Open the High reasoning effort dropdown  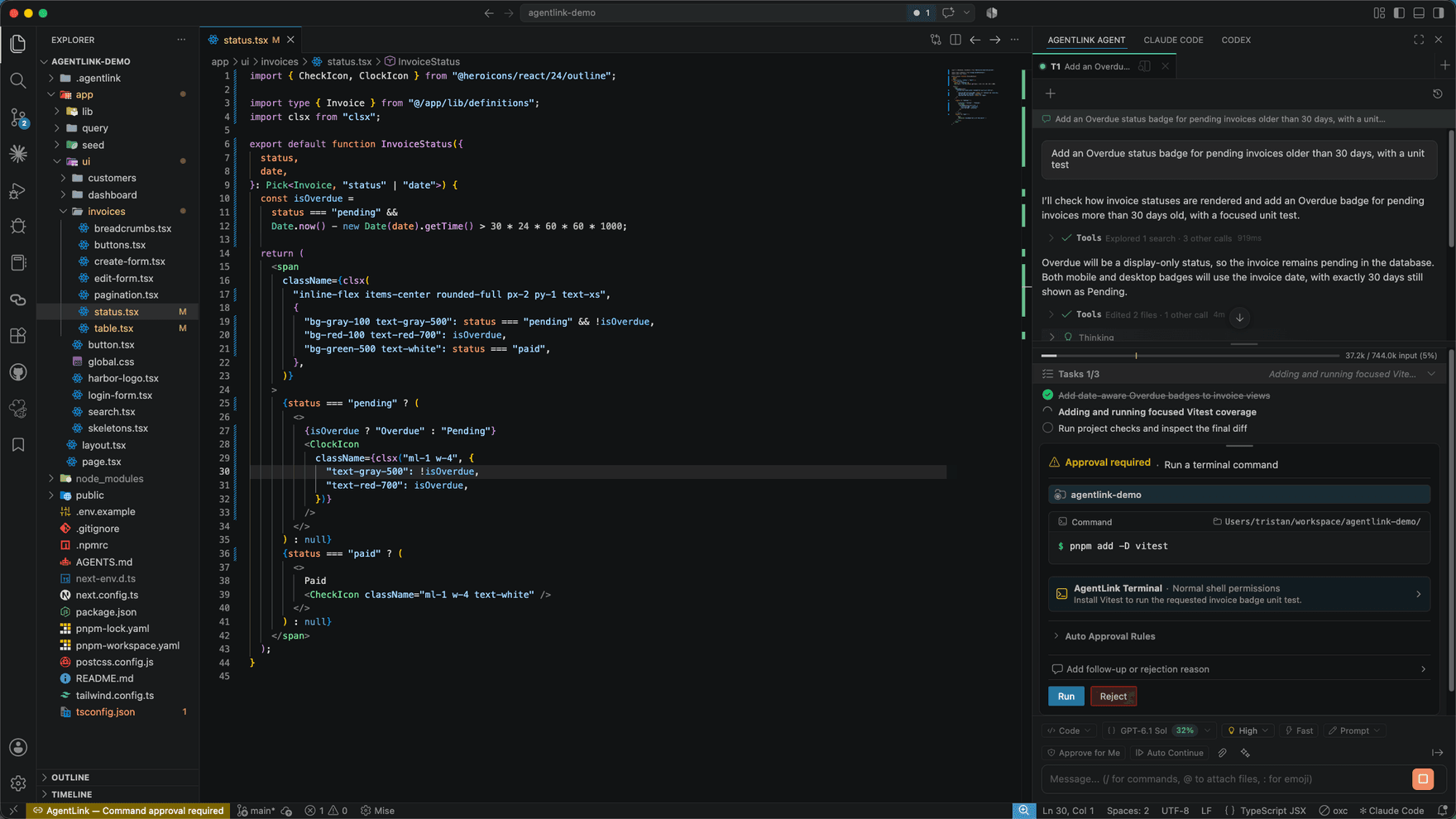click(1248, 730)
